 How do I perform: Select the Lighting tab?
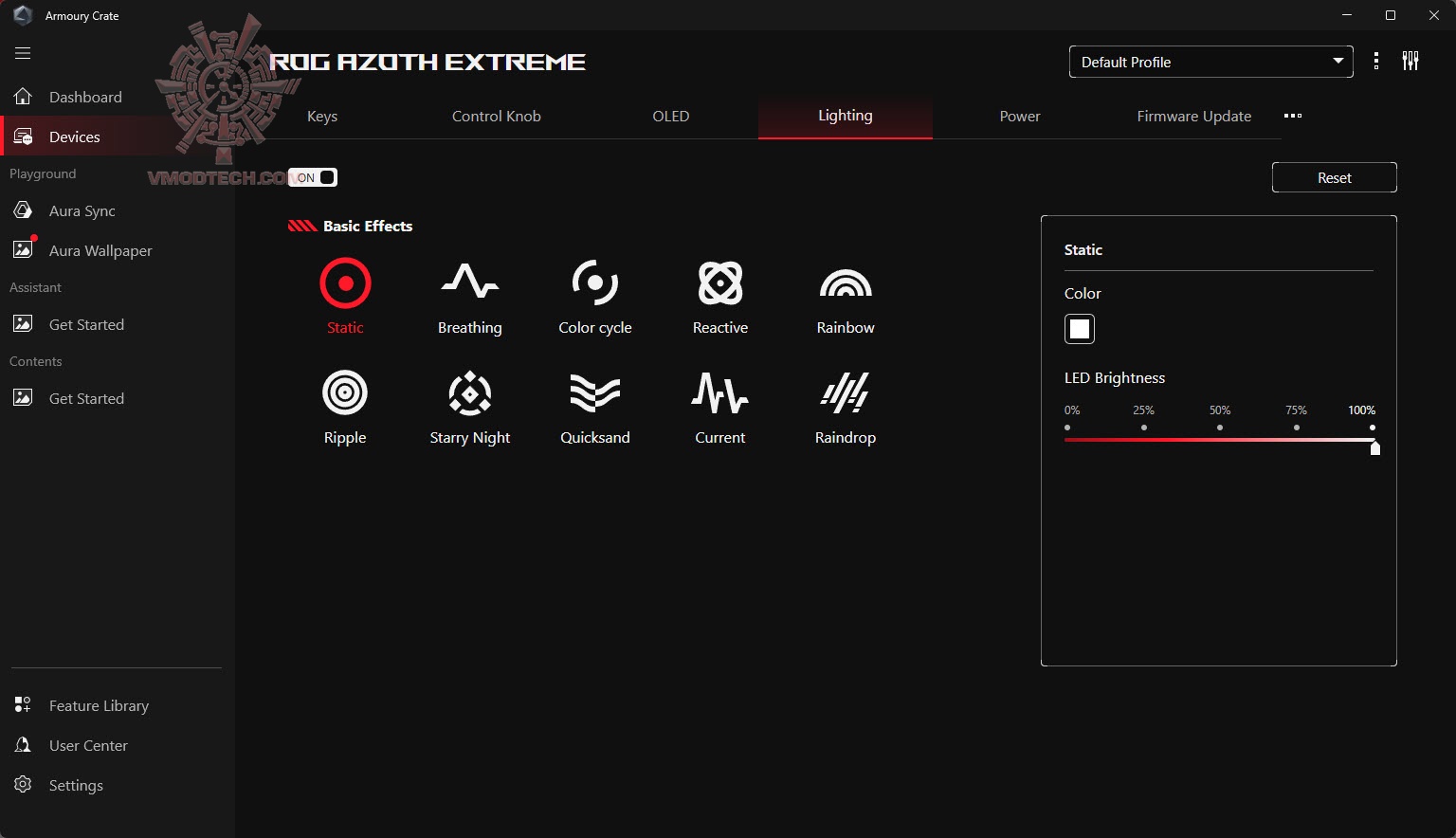(x=846, y=116)
